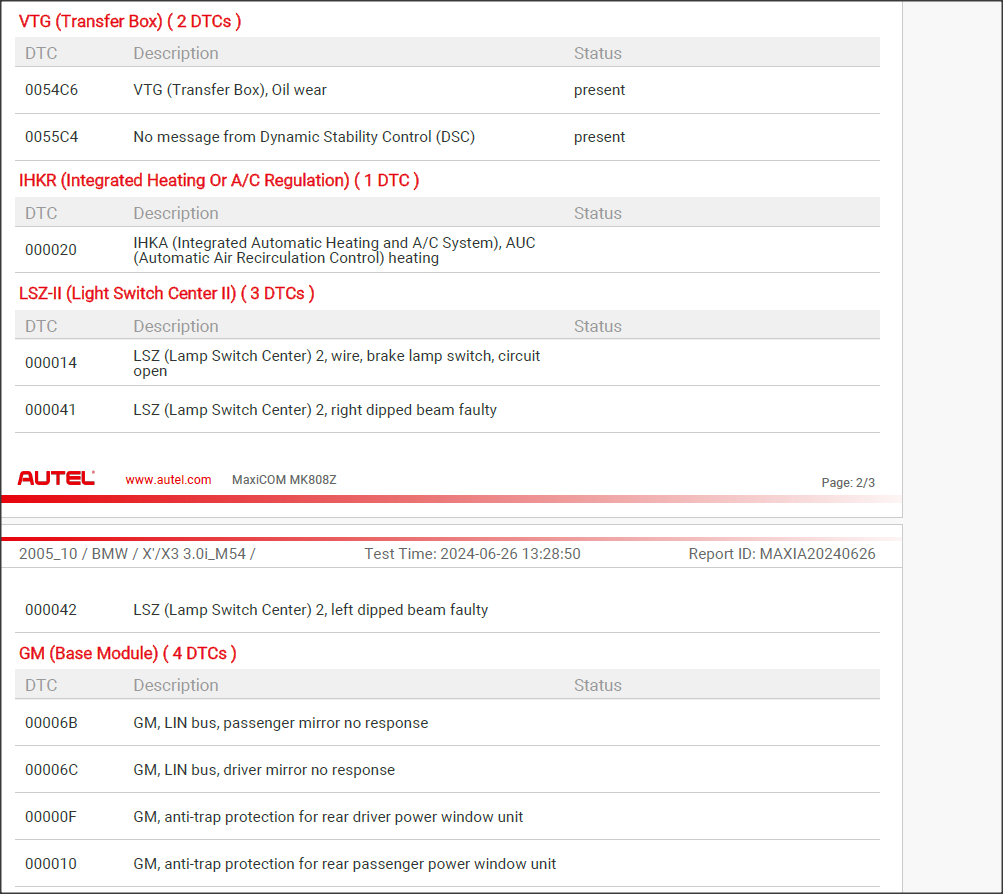Select vehicle info '2005_10 / BMW / X'/X3 3.0i_M54'
Image resolution: width=1003 pixels, height=894 pixels.
click(x=137, y=554)
